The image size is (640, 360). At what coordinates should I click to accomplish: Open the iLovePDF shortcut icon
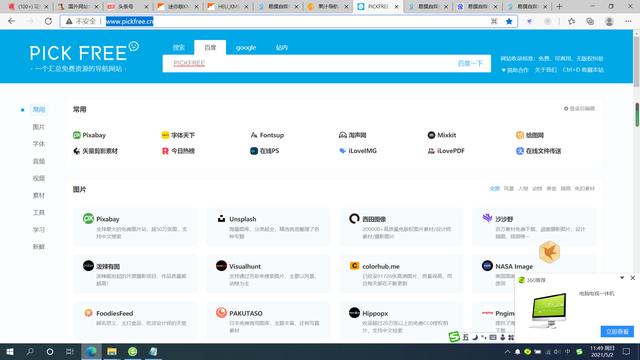pos(431,151)
